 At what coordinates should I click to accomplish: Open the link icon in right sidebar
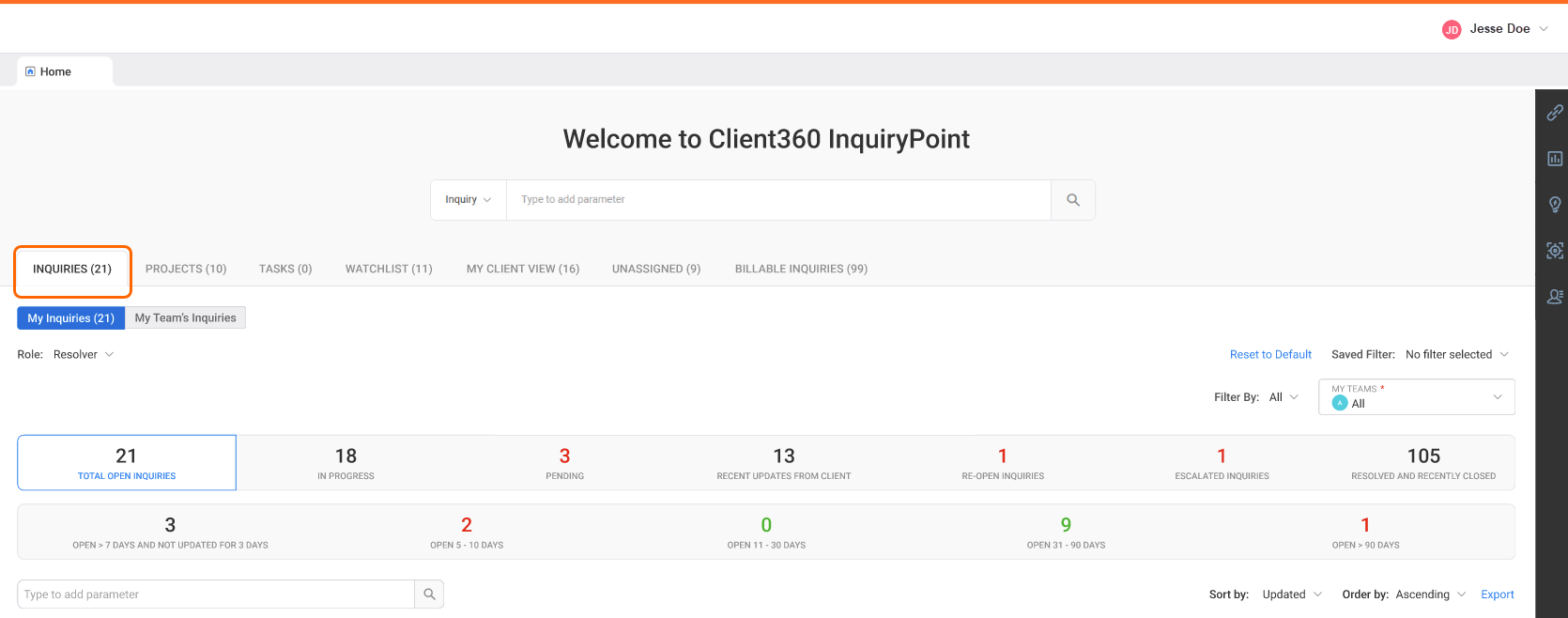(1555, 113)
